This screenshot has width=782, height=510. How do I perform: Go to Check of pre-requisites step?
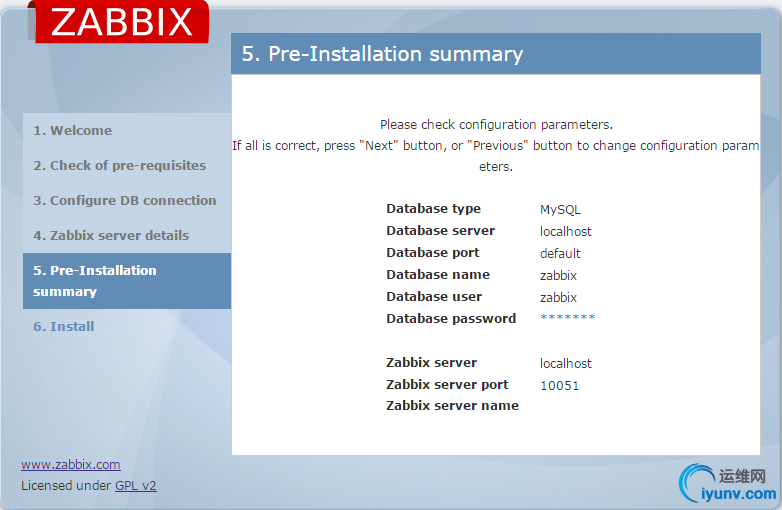click(x=119, y=166)
